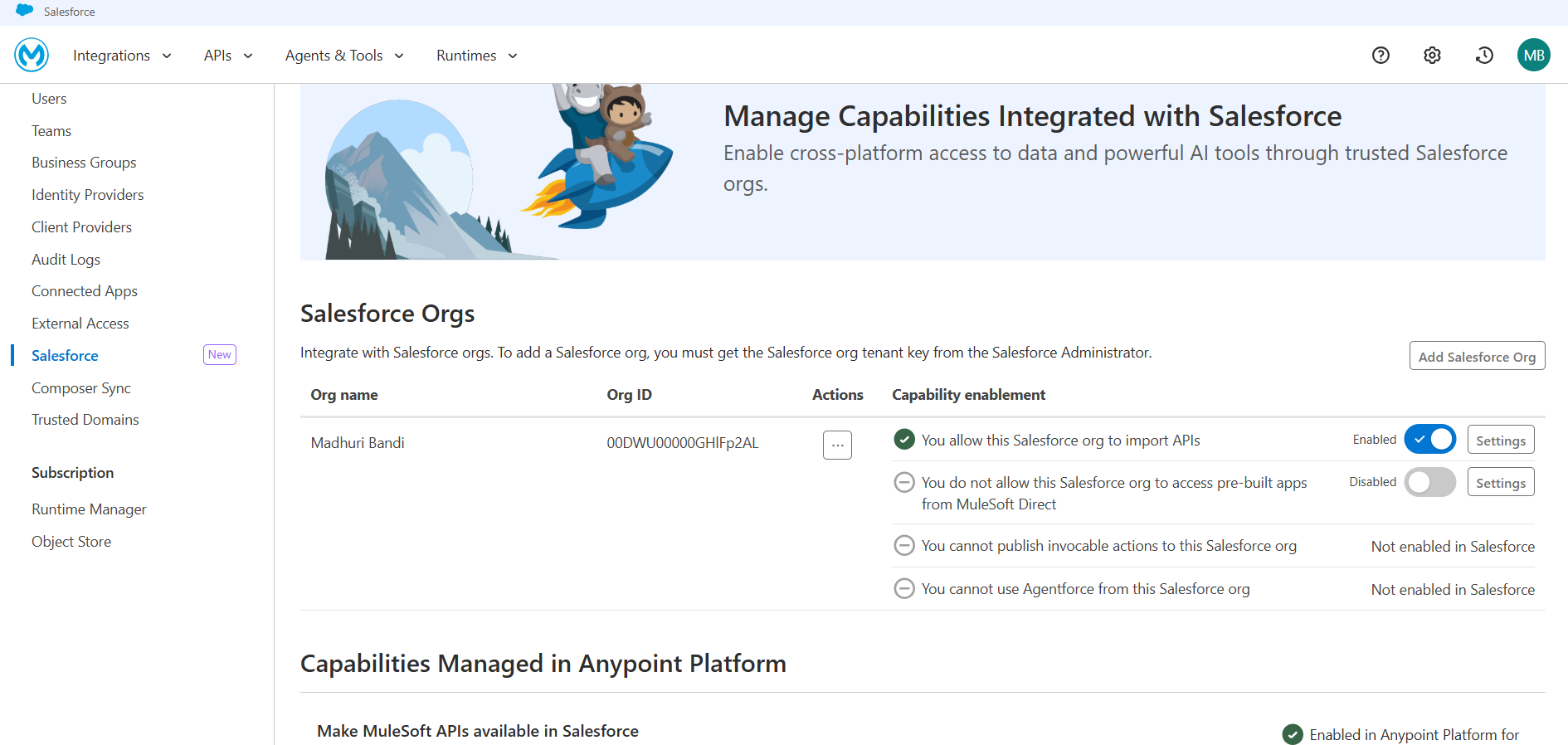The height and width of the screenshot is (745, 1568).
Task: Open the MB user avatar
Action: (1533, 55)
